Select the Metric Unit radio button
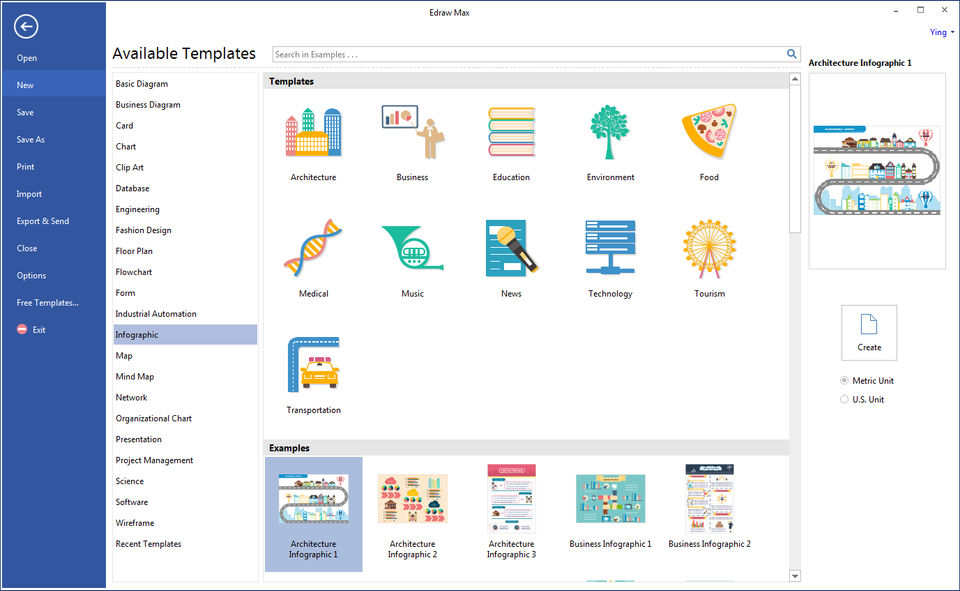Viewport: 960px width, 591px height. tap(844, 380)
